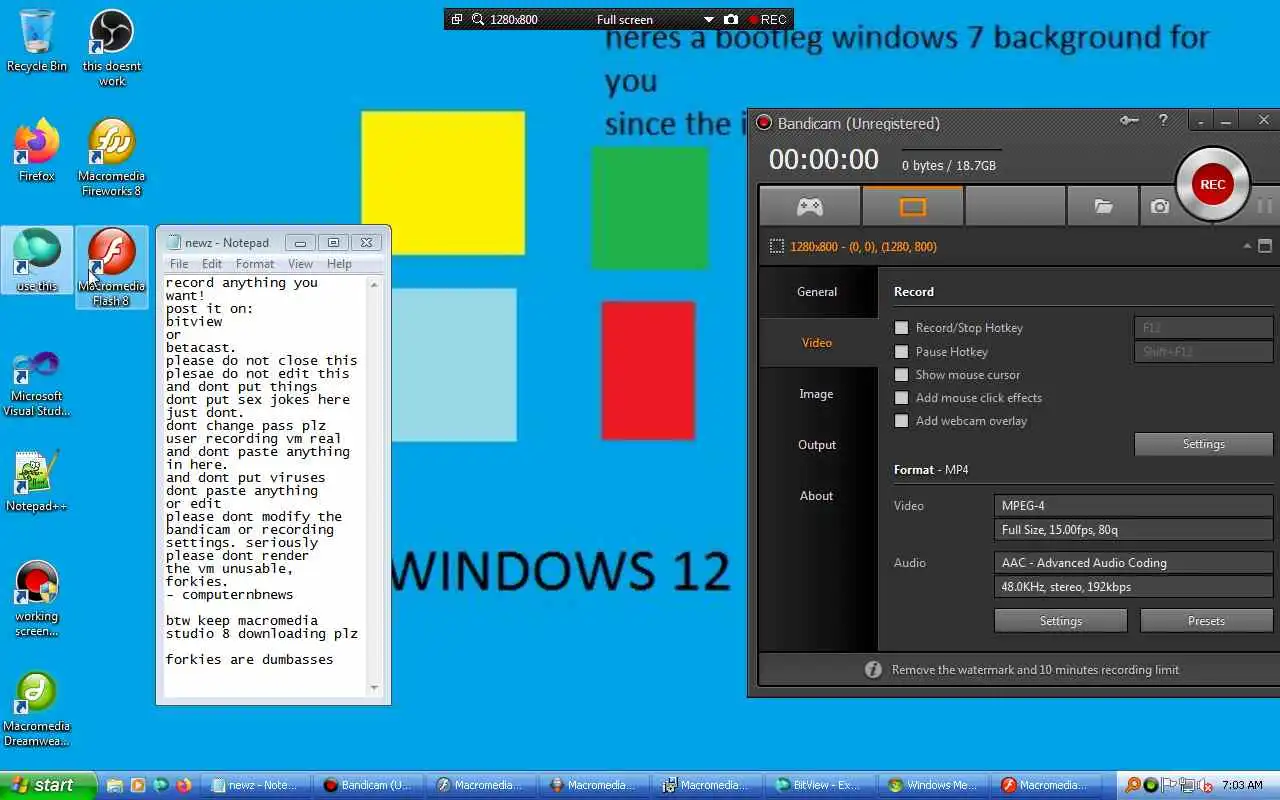1280x800 pixels.
Task: Enable Add webcam overlay checkbox
Action: [x=902, y=421]
